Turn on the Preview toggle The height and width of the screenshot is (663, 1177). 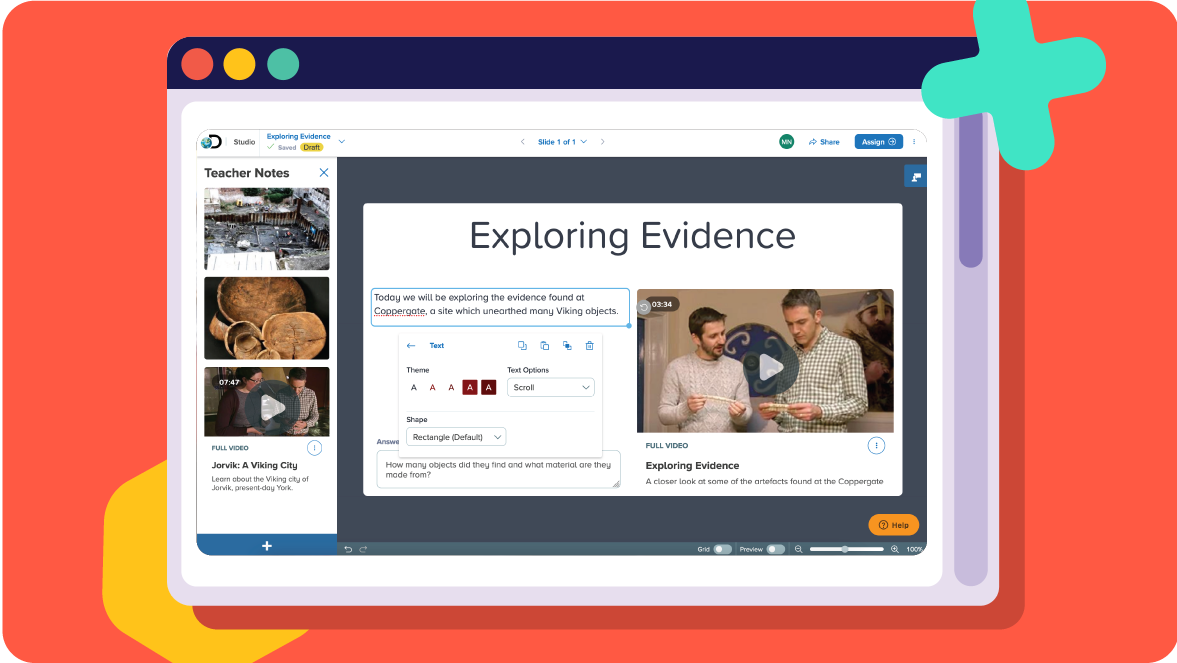pos(777,548)
